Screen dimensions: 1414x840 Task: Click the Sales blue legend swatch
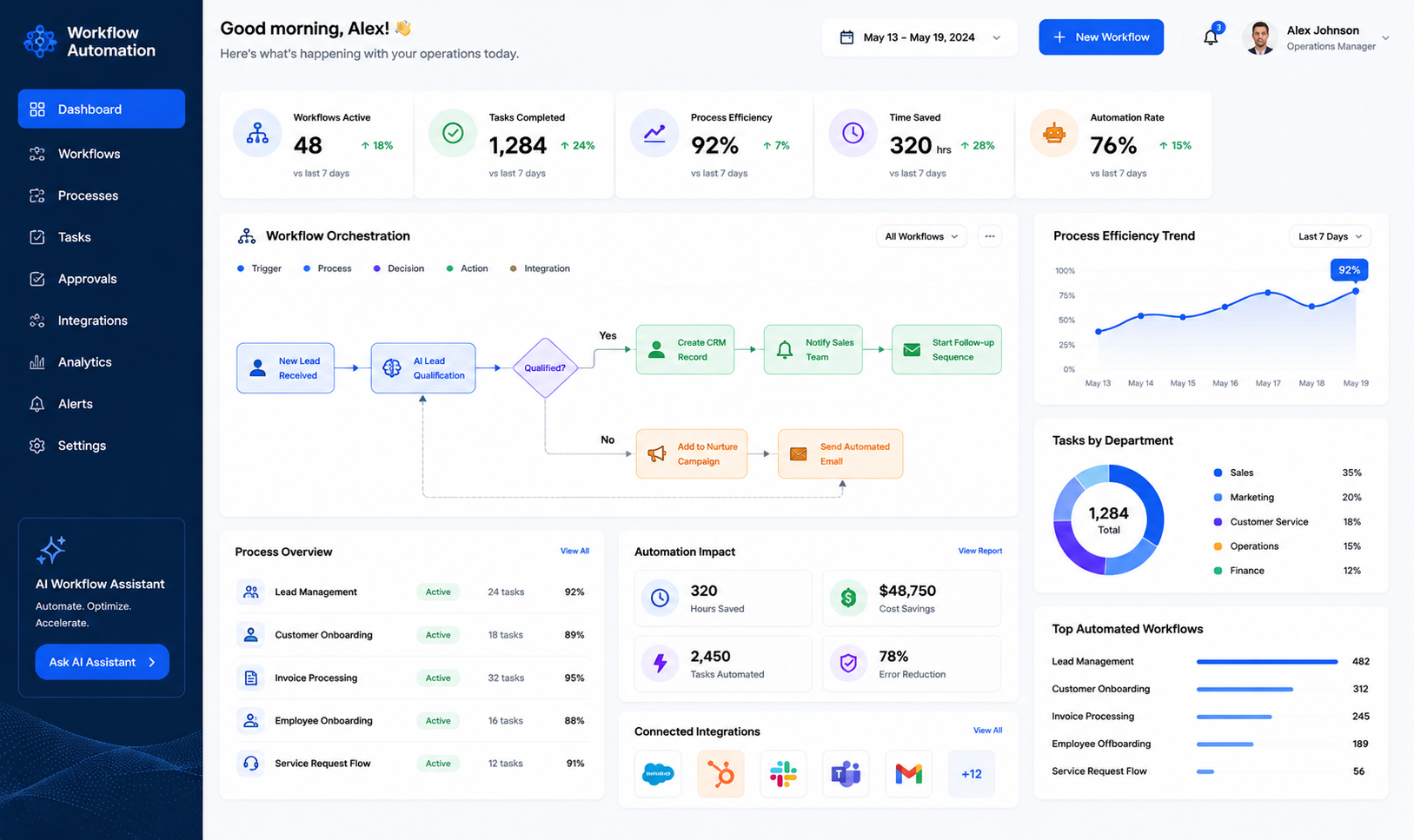pyautogui.click(x=1218, y=473)
